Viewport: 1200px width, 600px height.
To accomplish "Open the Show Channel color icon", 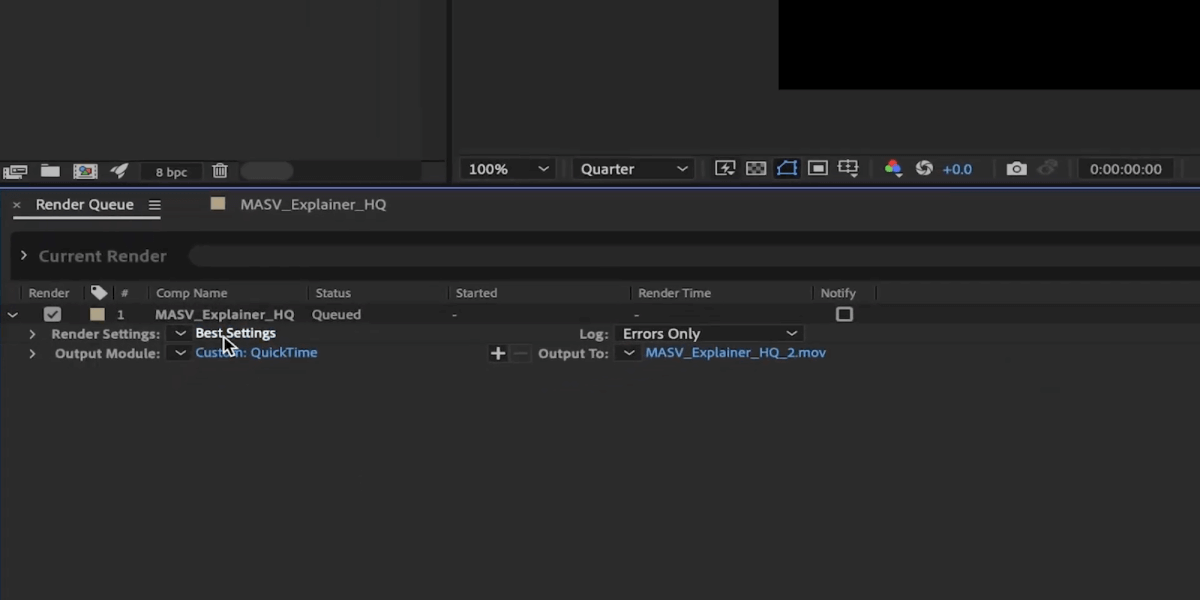I will (893, 169).
